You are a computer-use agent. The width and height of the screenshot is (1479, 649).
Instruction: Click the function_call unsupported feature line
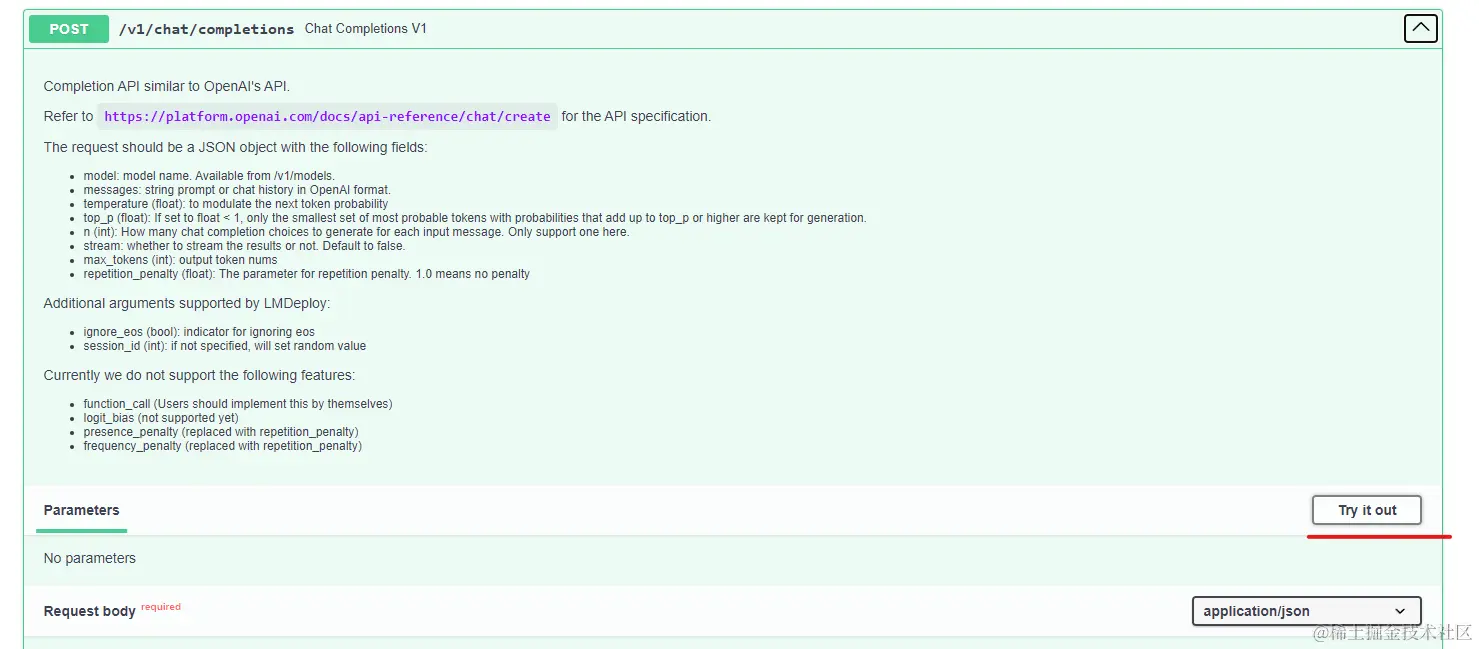[237, 404]
